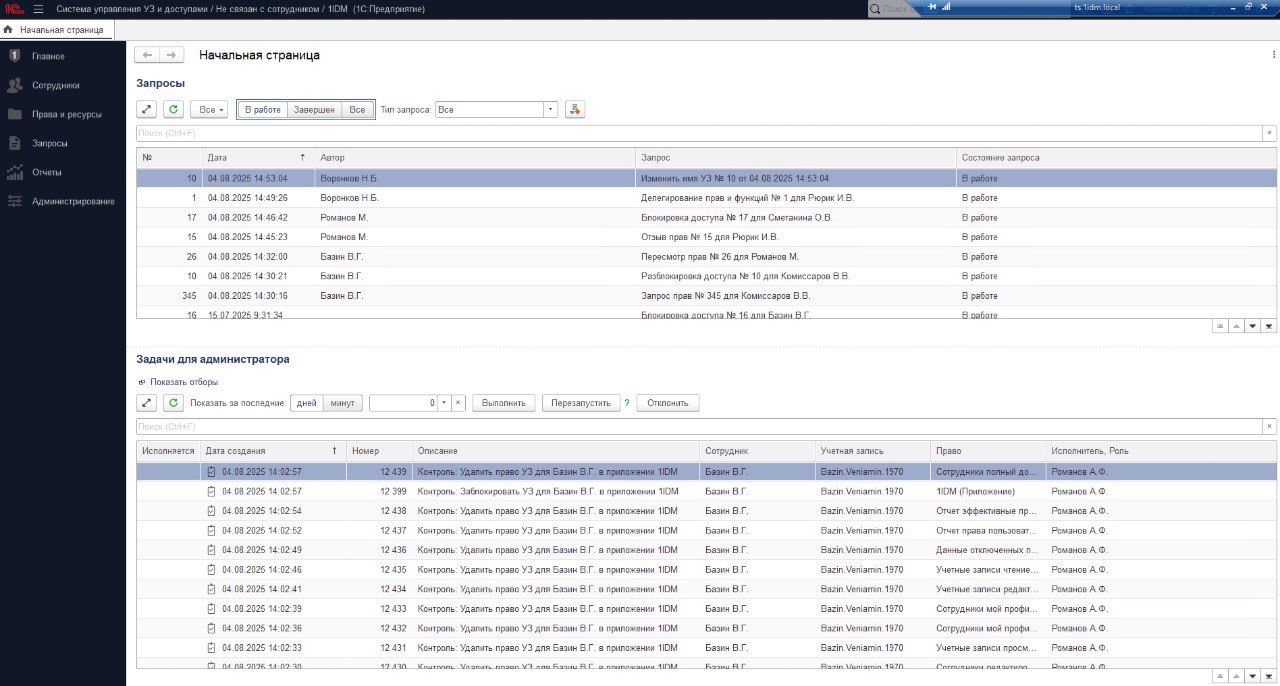Click the Отклонить button
The height and width of the screenshot is (686, 1280).
pos(667,403)
